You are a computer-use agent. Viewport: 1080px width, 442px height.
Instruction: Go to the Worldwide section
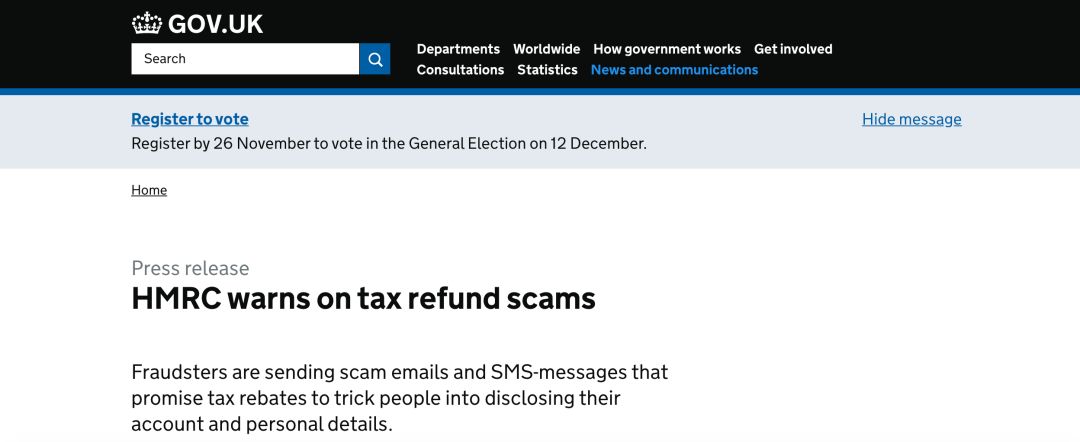point(546,49)
